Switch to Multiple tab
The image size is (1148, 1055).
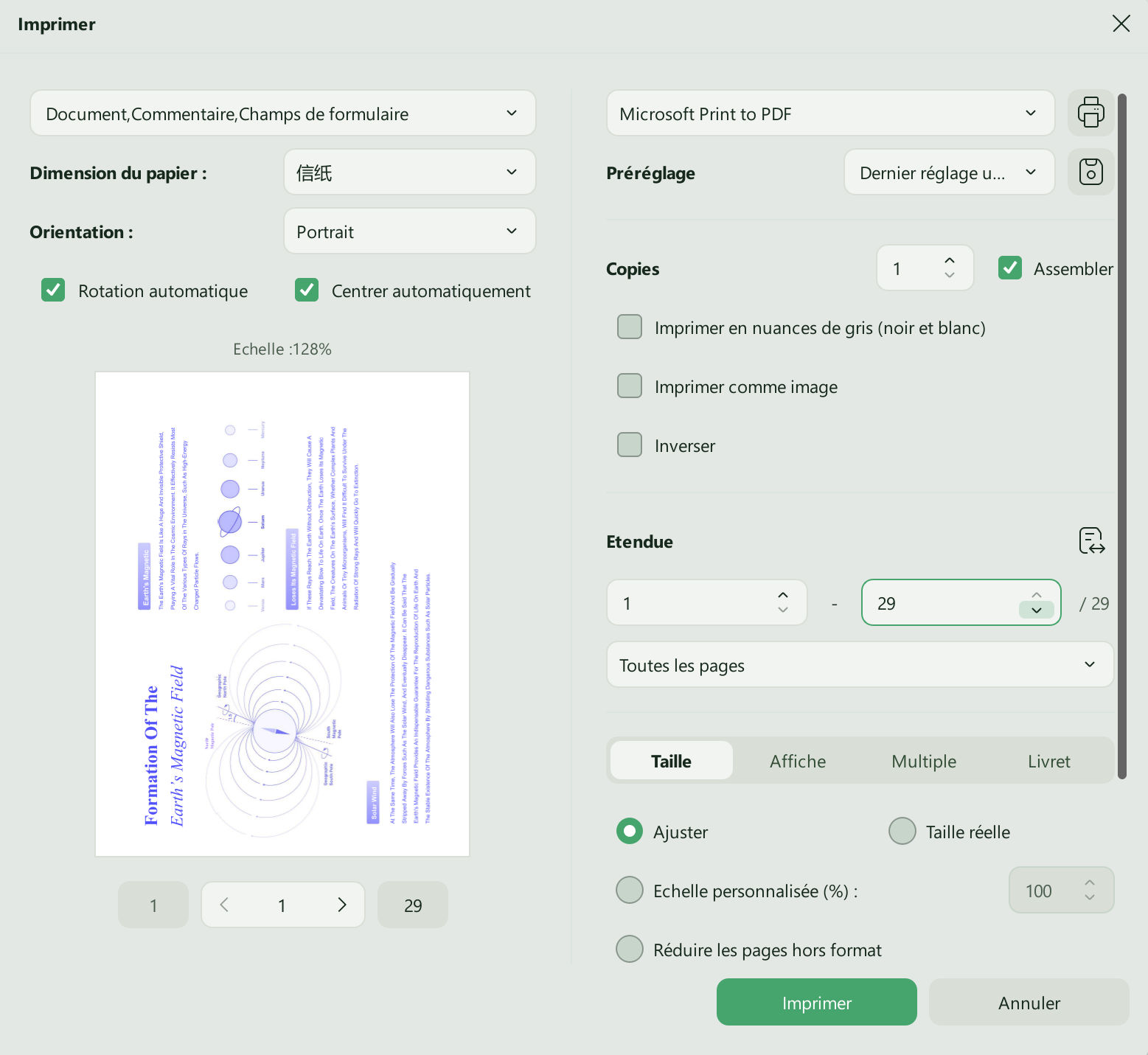click(924, 760)
